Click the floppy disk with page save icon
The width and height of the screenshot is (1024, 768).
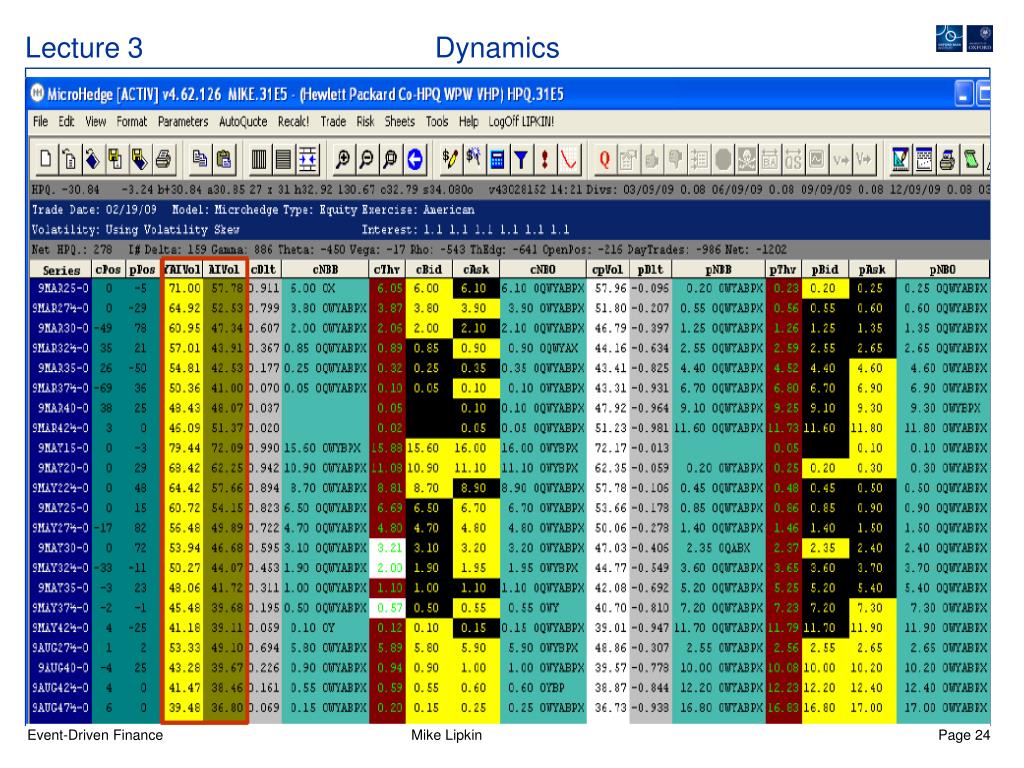tap(116, 159)
